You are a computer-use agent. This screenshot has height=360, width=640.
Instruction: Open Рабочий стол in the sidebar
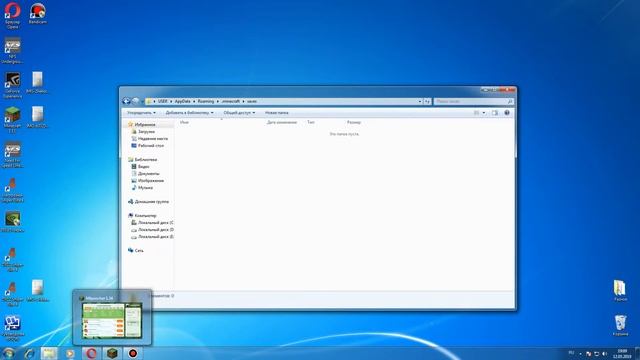pyautogui.click(x=147, y=145)
